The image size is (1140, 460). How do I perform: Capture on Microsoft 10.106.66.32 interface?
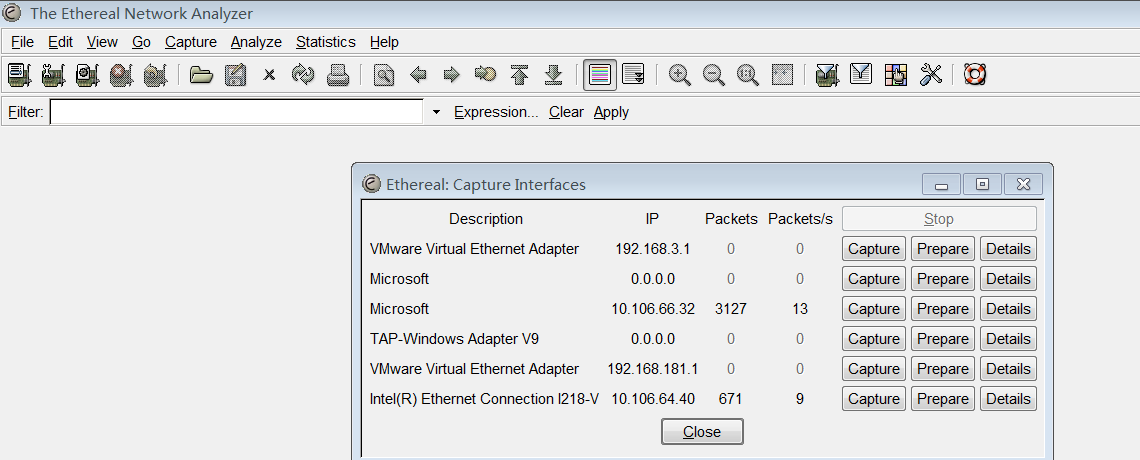874,309
